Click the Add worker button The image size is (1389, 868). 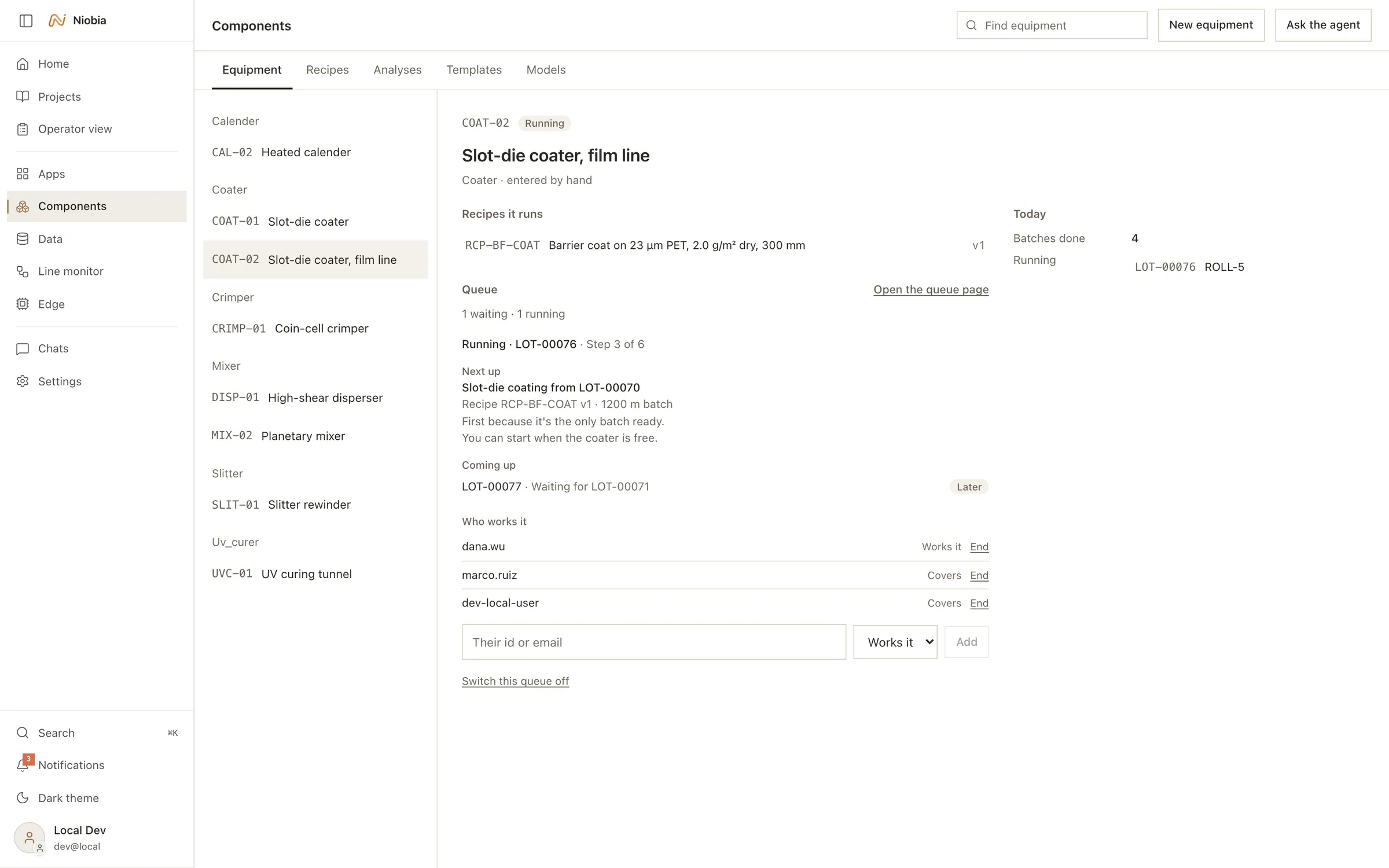pyautogui.click(x=966, y=642)
